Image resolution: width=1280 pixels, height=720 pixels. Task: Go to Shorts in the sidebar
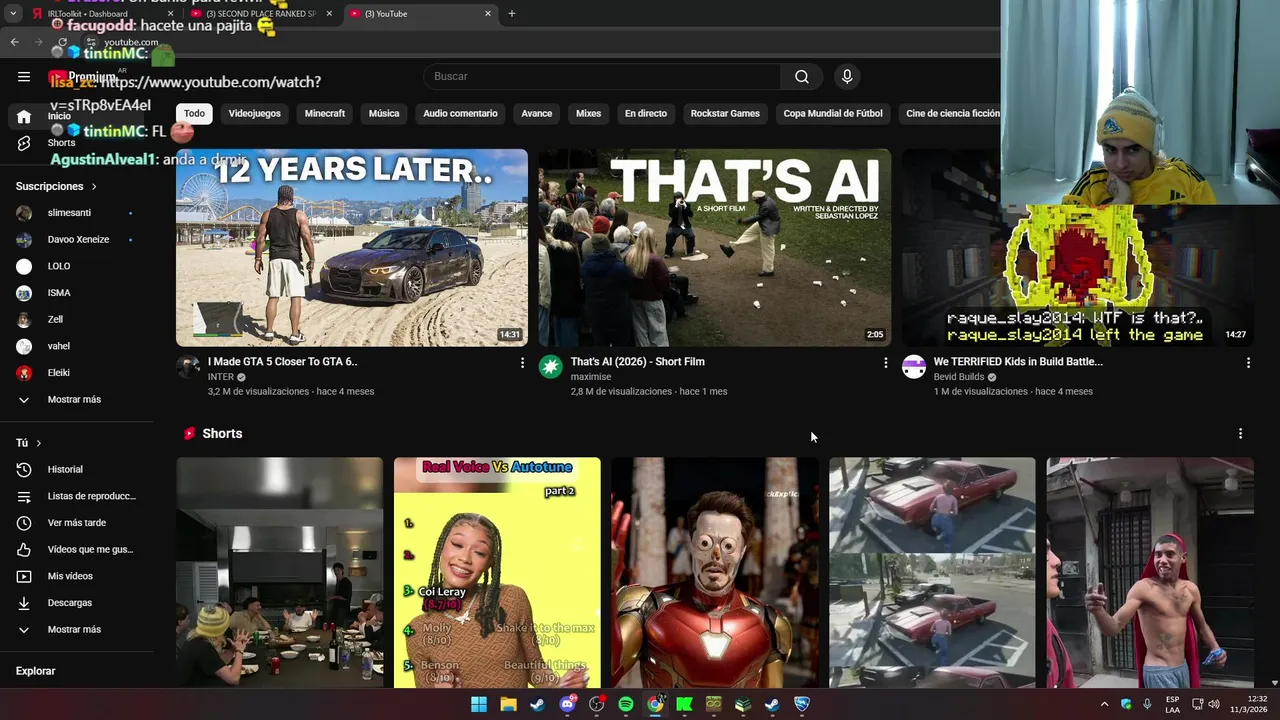[60, 143]
